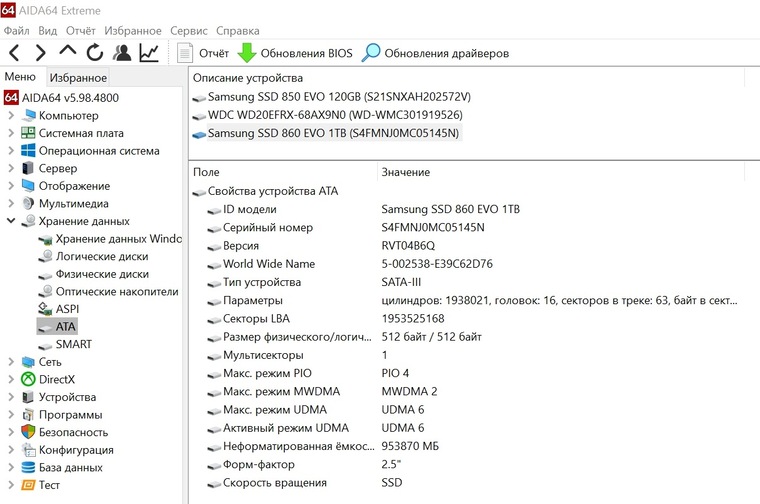Image resolution: width=760 pixels, height=504 pixels.
Task: Open the Справка menu
Action: 238,31
